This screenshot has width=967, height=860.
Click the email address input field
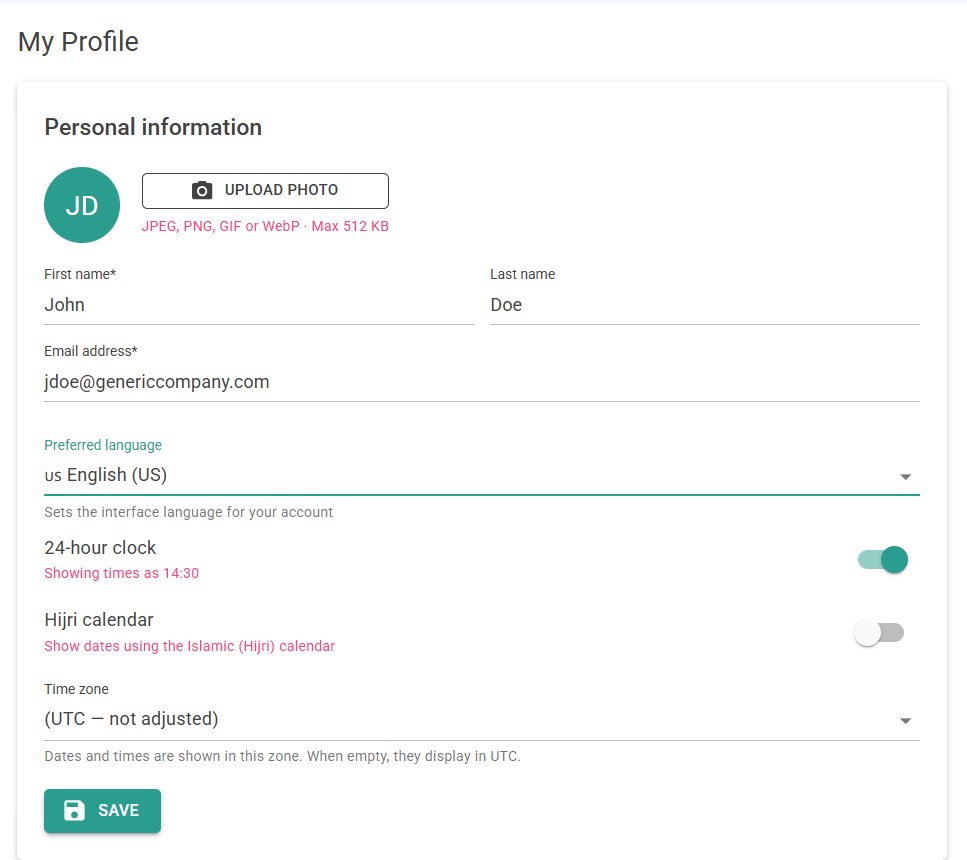482,382
